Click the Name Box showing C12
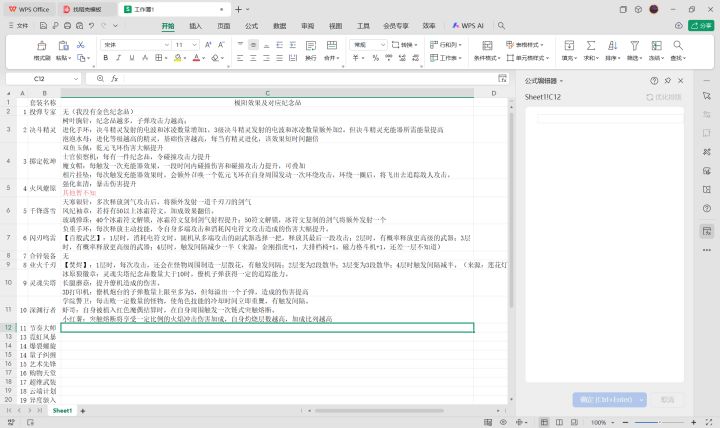Viewport: 720px width, 428px height. pyautogui.click(x=44, y=79)
